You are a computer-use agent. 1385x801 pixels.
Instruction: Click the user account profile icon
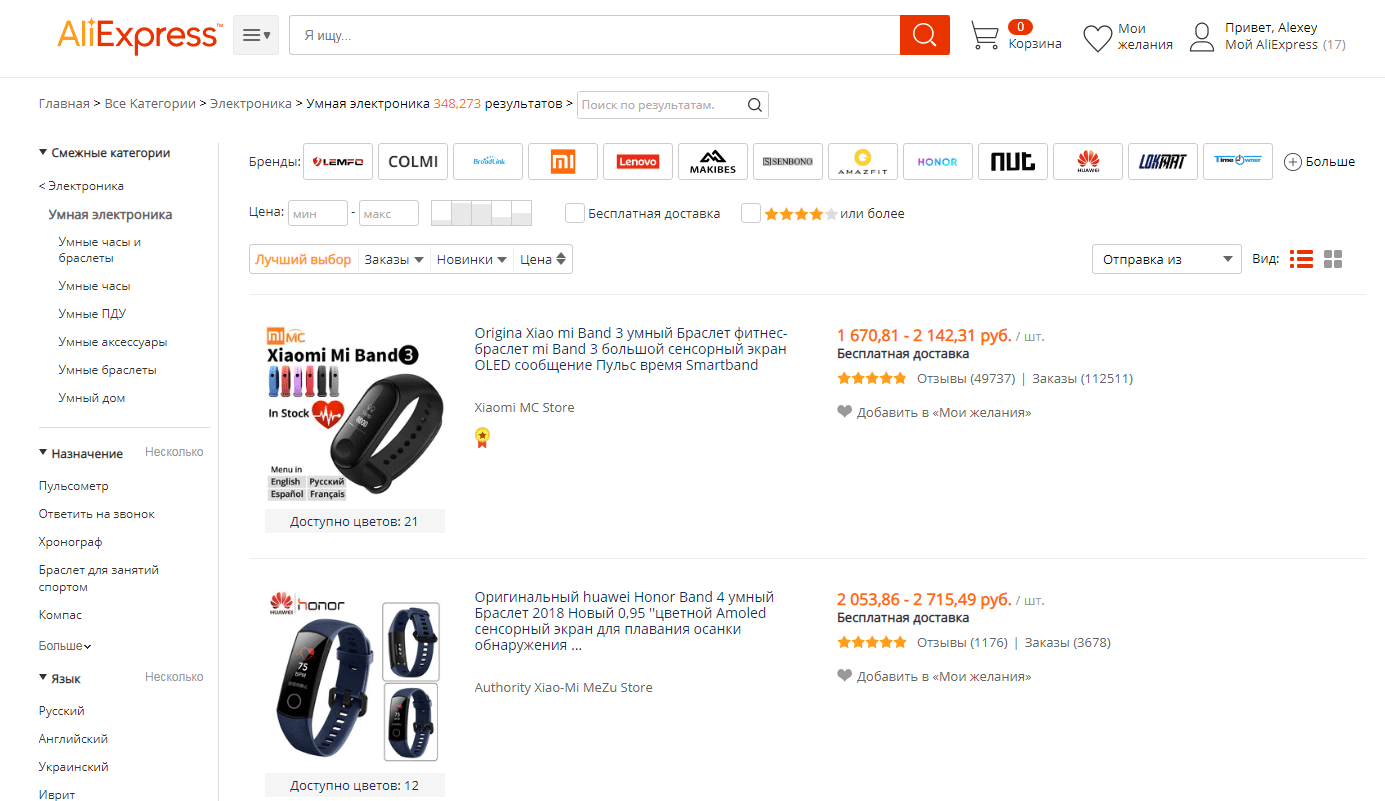click(1201, 38)
